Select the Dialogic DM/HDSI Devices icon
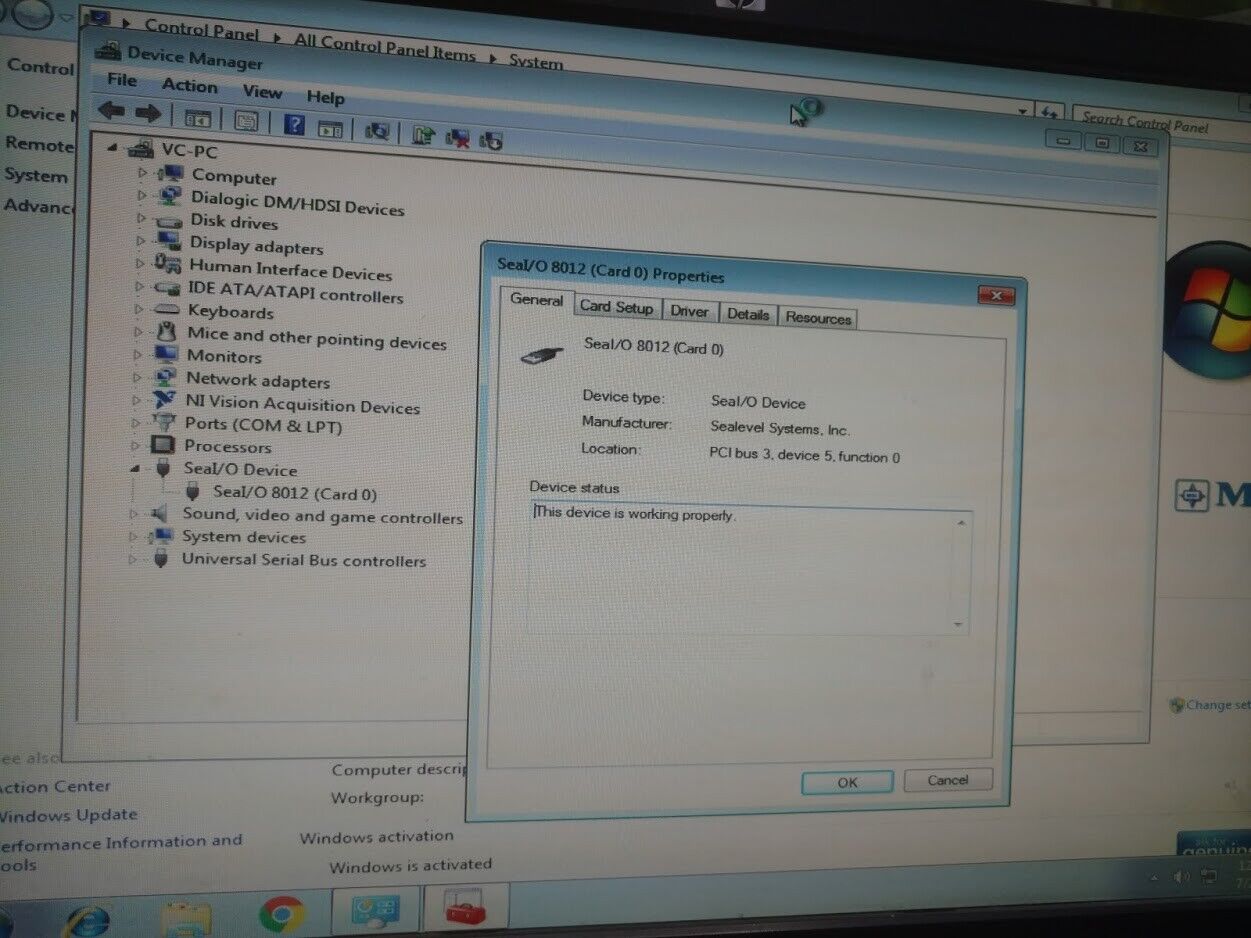Screen dimensions: 1251x938 [x=171, y=196]
